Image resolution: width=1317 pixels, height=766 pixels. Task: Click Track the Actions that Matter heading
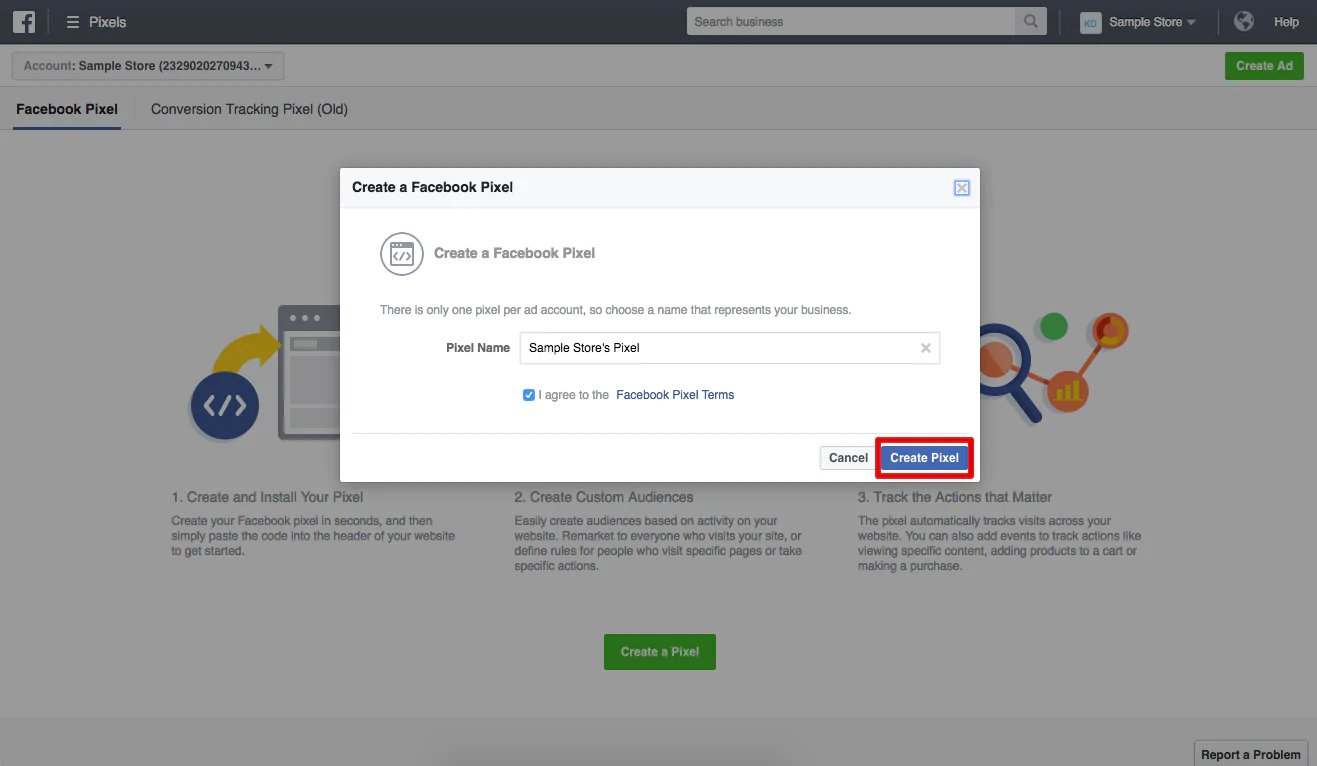coord(955,497)
